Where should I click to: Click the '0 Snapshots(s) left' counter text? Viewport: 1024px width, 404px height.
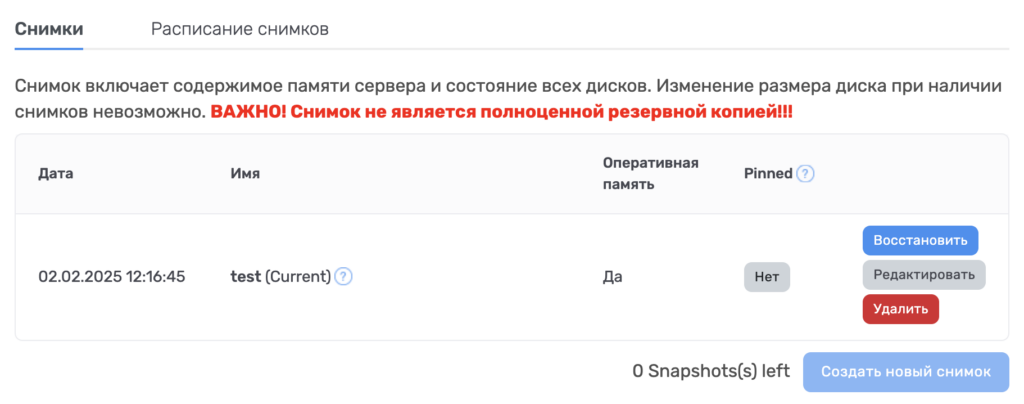tap(711, 371)
